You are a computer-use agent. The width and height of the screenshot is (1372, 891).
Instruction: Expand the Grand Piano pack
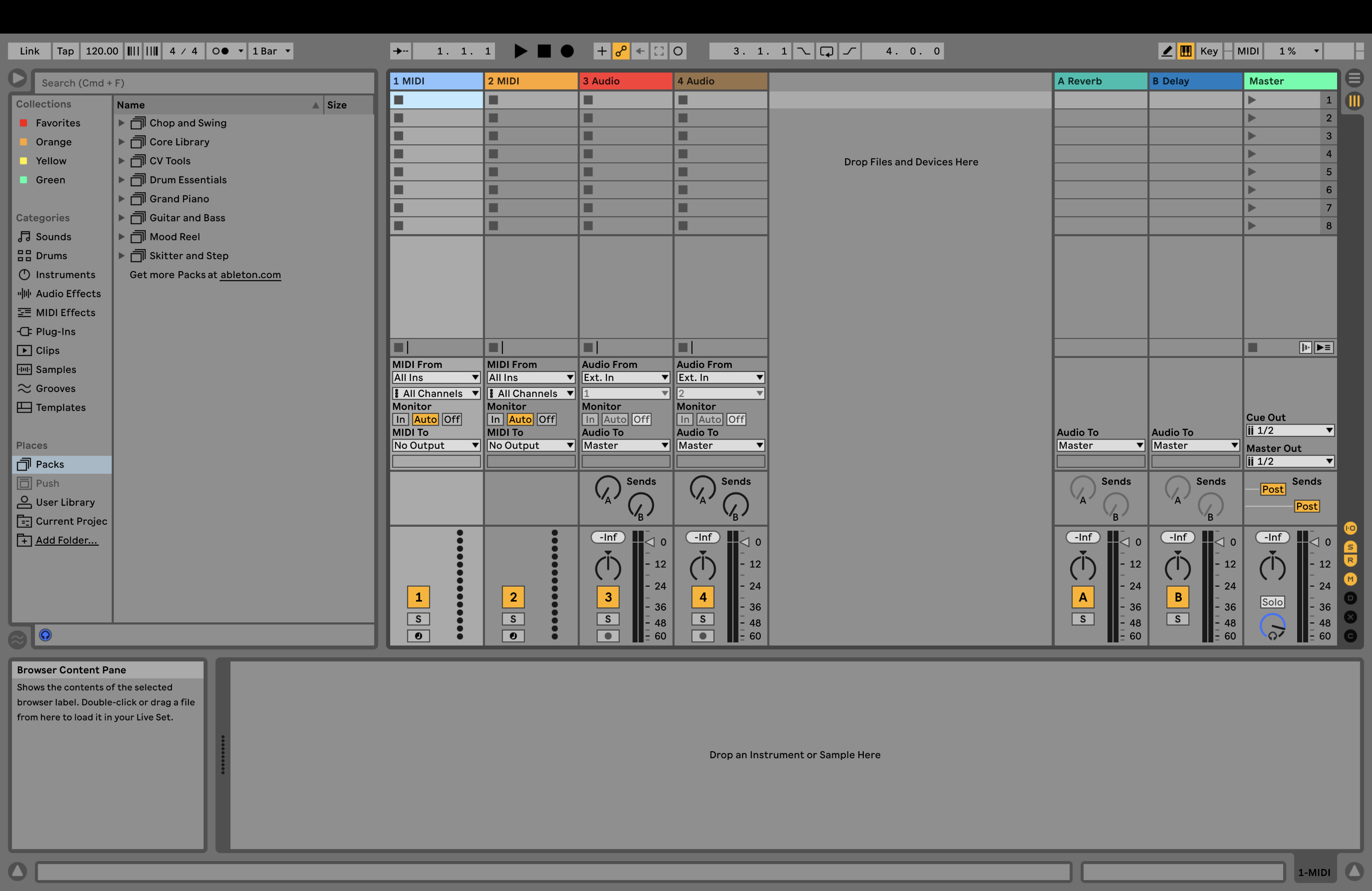pyautogui.click(x=121, y=199)
